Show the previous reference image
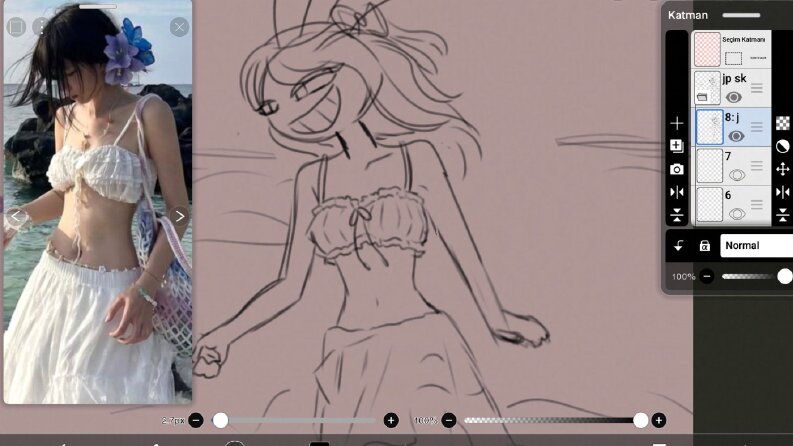This screenshot has width=793, height=446. click(x=16, y=216)
